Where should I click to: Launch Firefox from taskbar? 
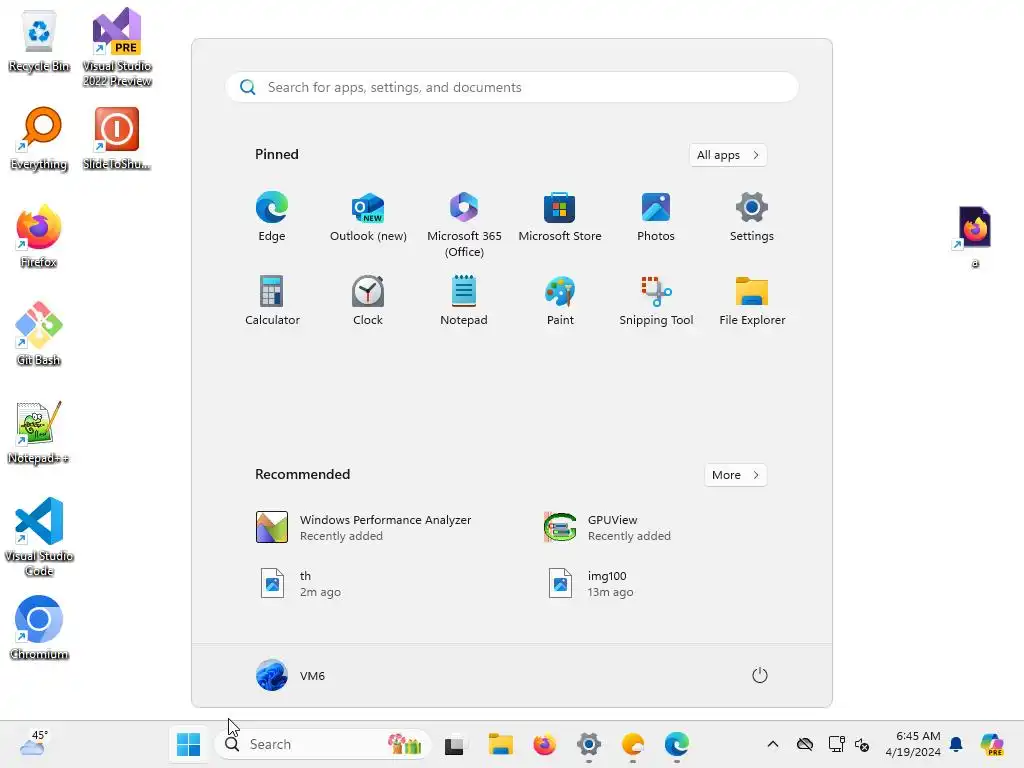tap(544, 744)
